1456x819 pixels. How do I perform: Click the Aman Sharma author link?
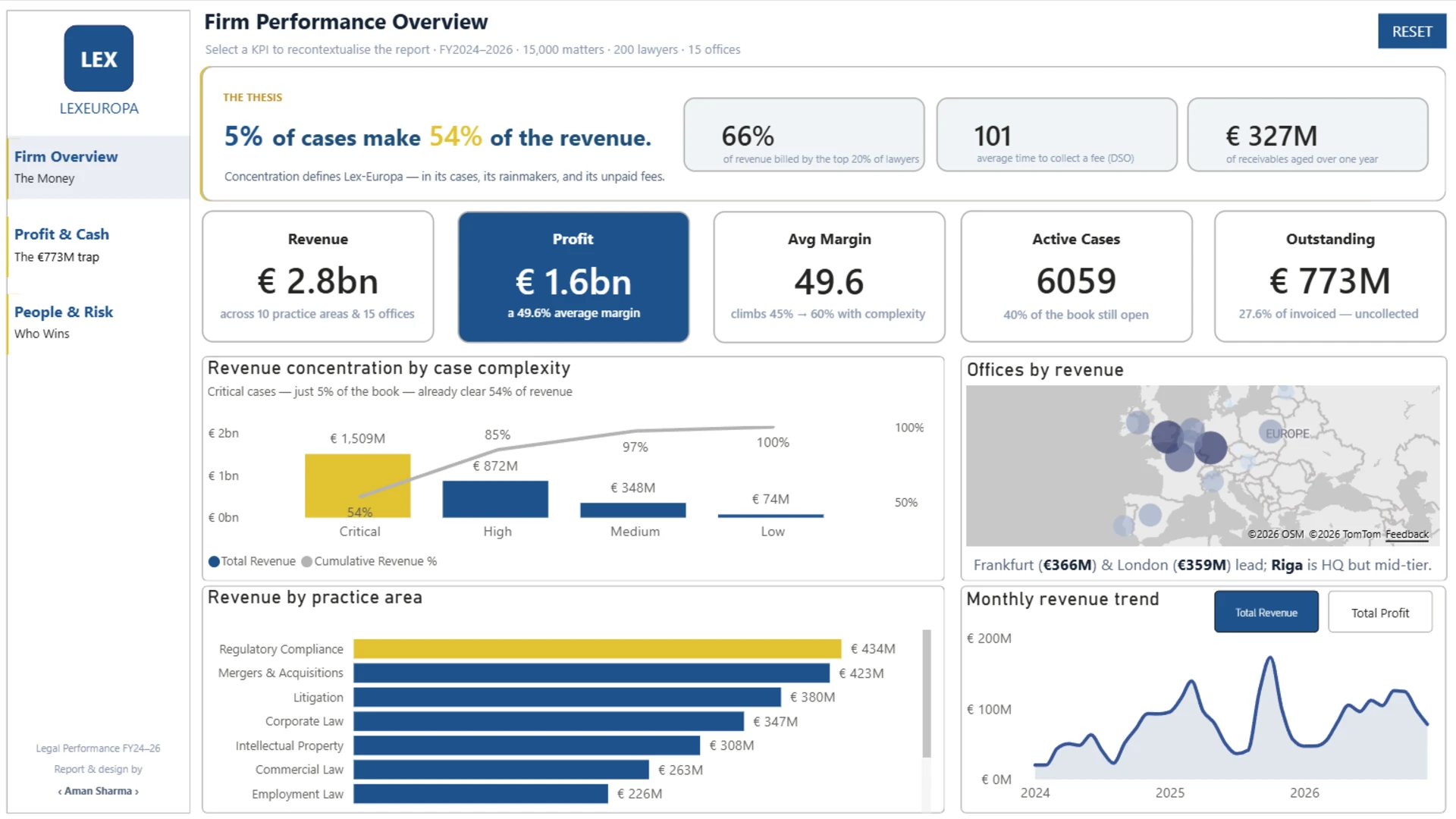99,791
